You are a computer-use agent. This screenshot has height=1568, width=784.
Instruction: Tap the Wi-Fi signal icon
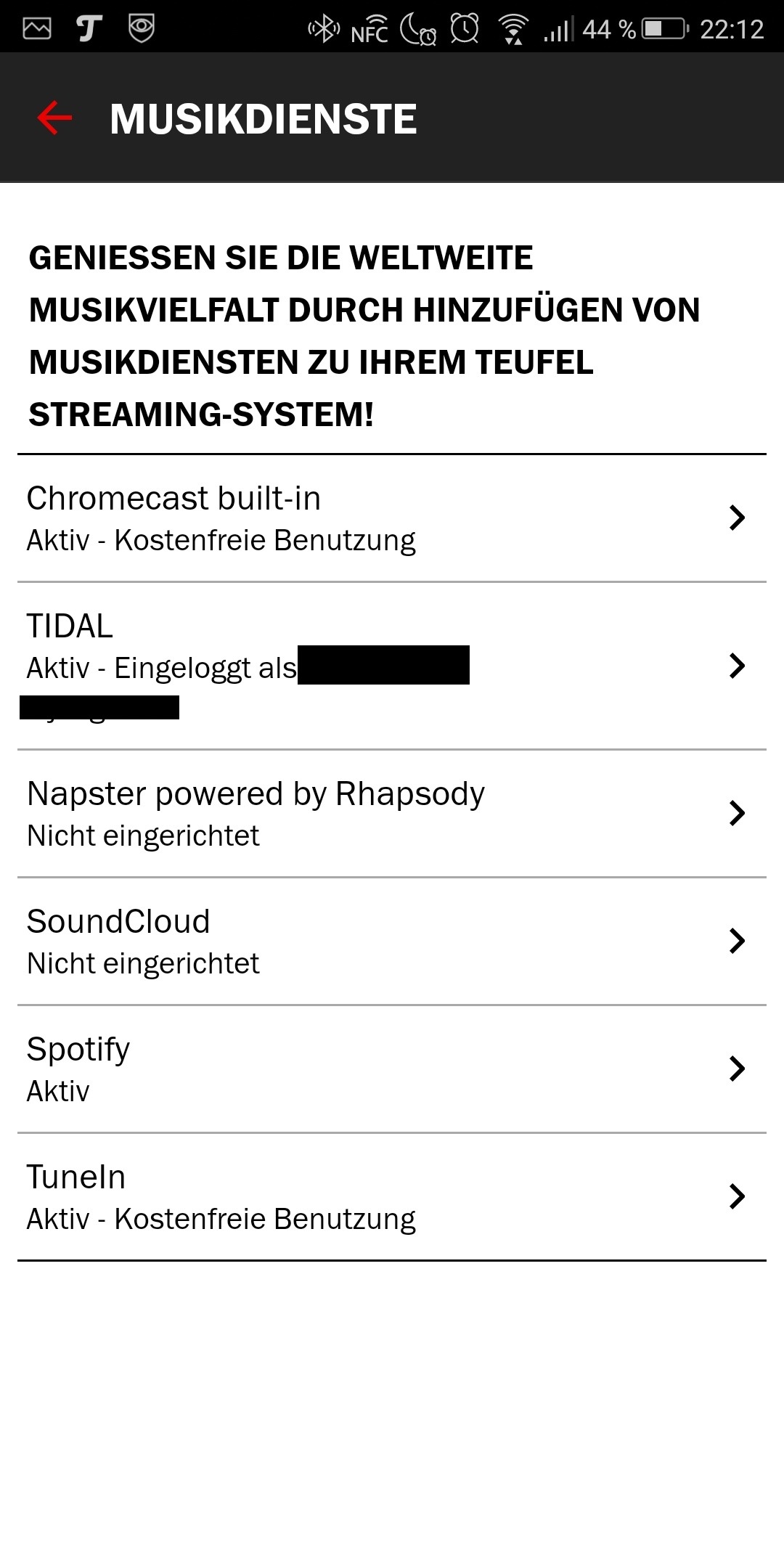(x=513, y=30)
